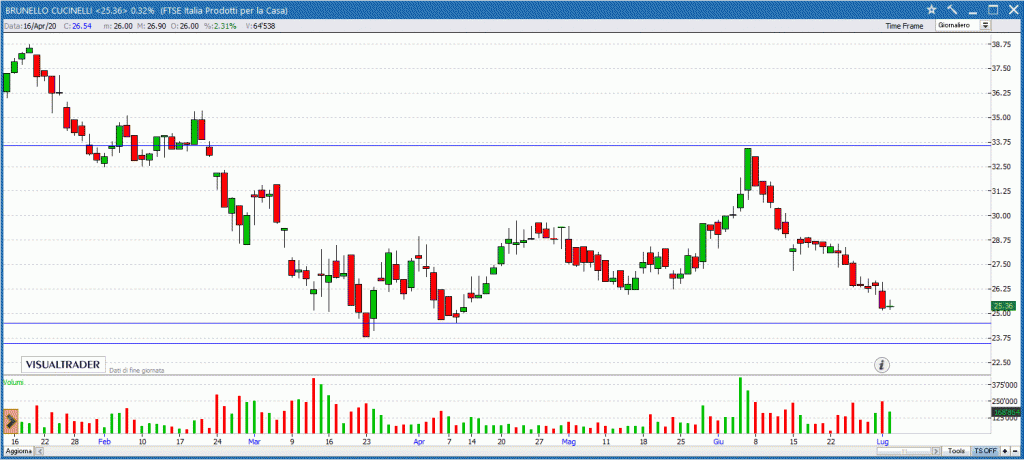
Task: Click the 38.75 price axis label
Action: (1003, 44)
